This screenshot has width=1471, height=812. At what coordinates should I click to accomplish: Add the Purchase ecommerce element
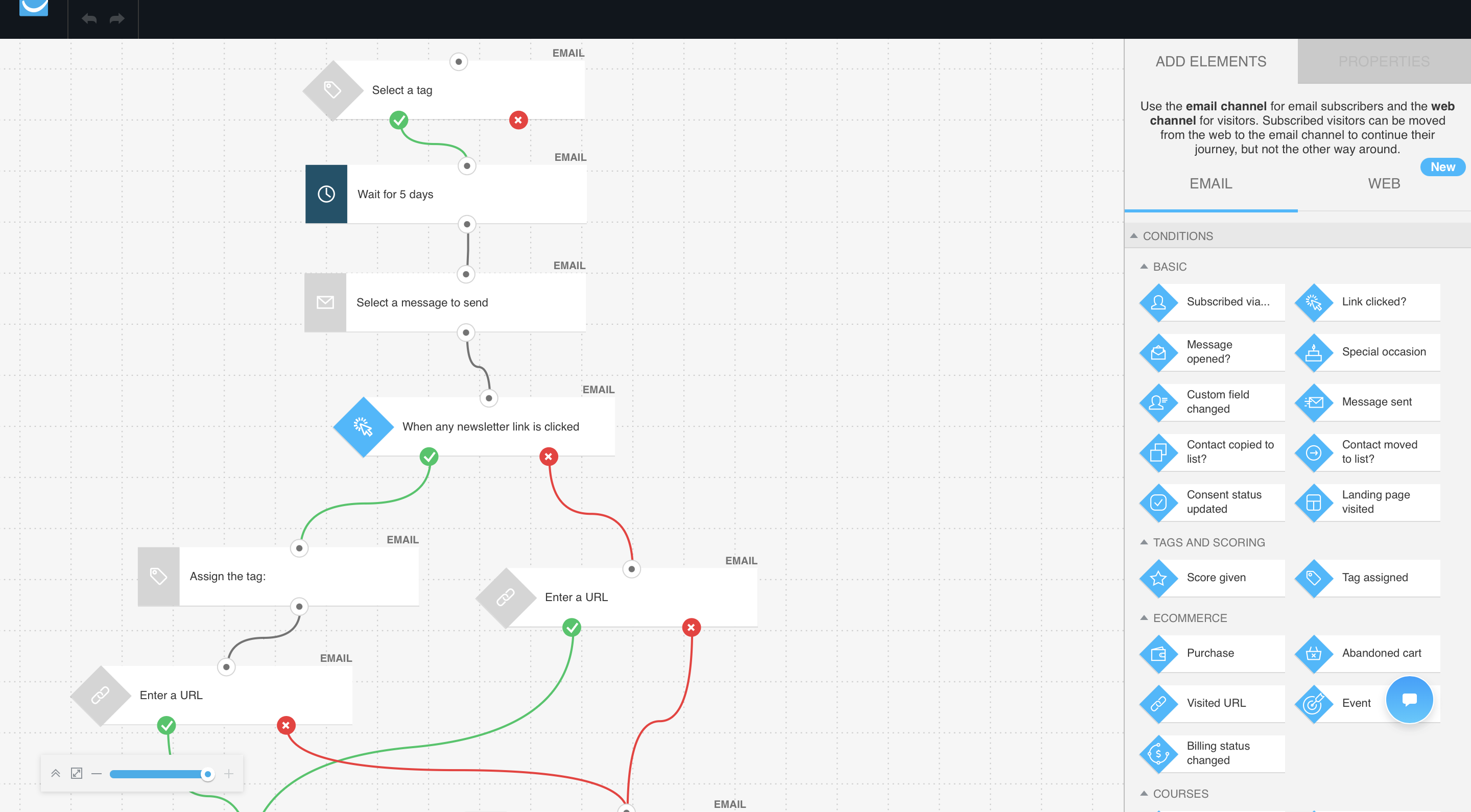tap(1212, 653)
